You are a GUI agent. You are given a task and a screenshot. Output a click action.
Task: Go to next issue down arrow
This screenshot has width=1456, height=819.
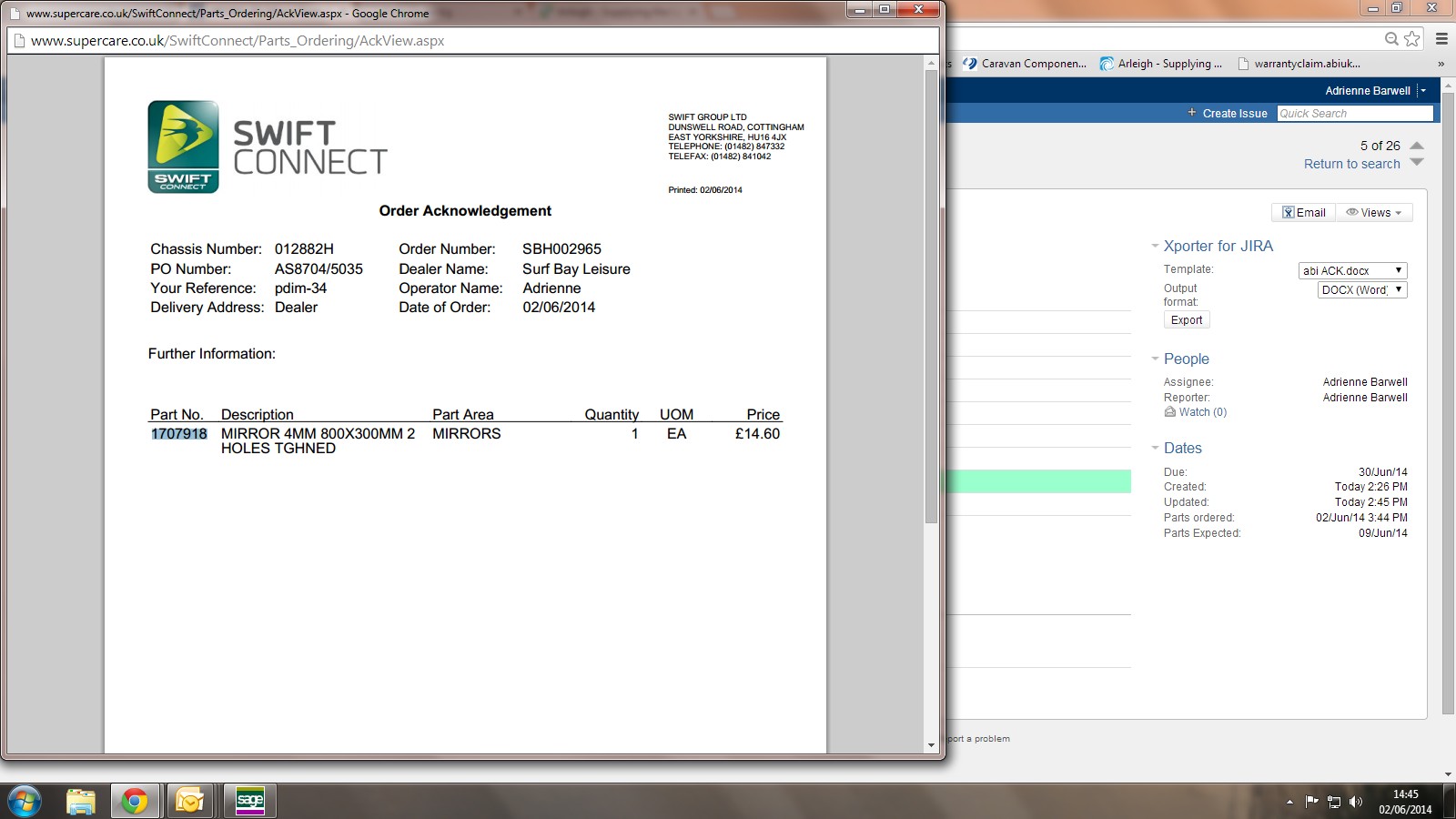1417,163
